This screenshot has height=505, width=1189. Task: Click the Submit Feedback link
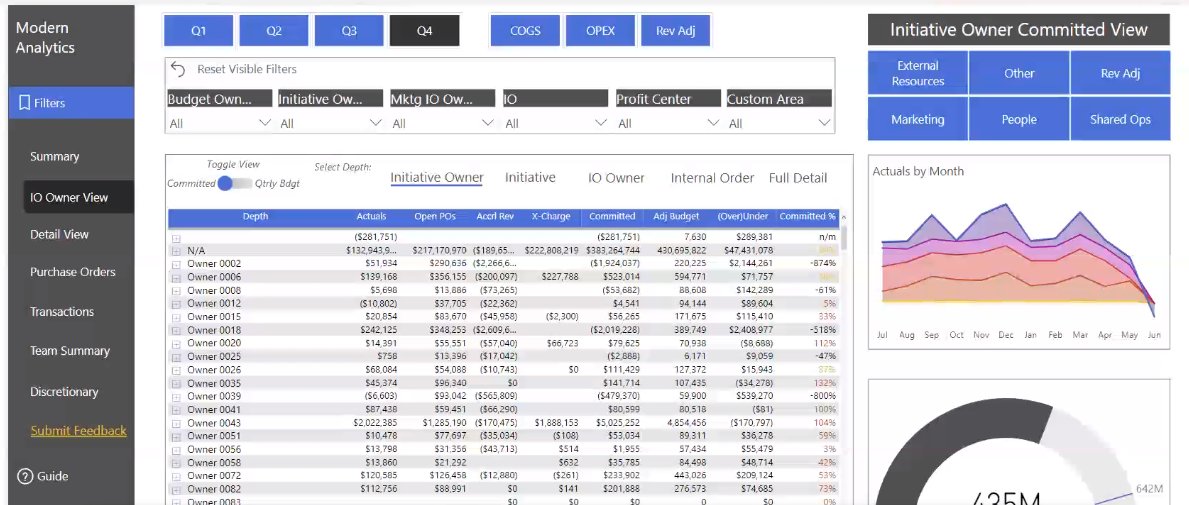click(x=79, y=431)
